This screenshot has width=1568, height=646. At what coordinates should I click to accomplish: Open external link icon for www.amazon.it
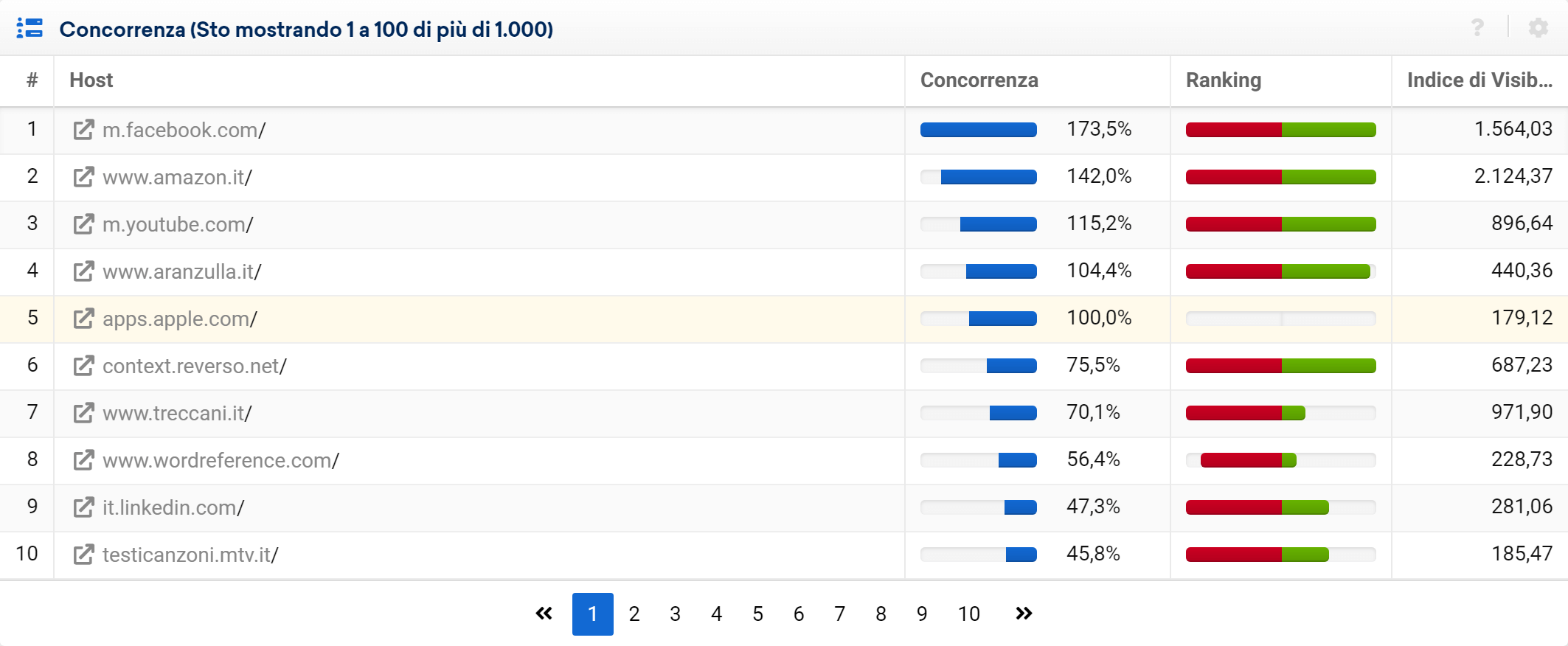click(x=83, y=177)
